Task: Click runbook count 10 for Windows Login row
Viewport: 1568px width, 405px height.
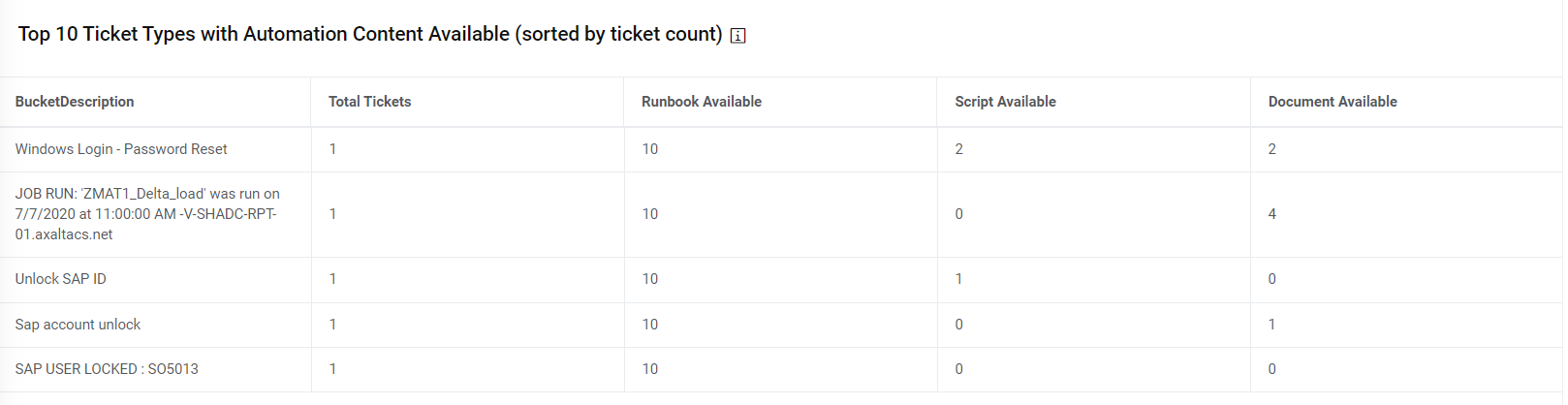Action: point(650,149)
